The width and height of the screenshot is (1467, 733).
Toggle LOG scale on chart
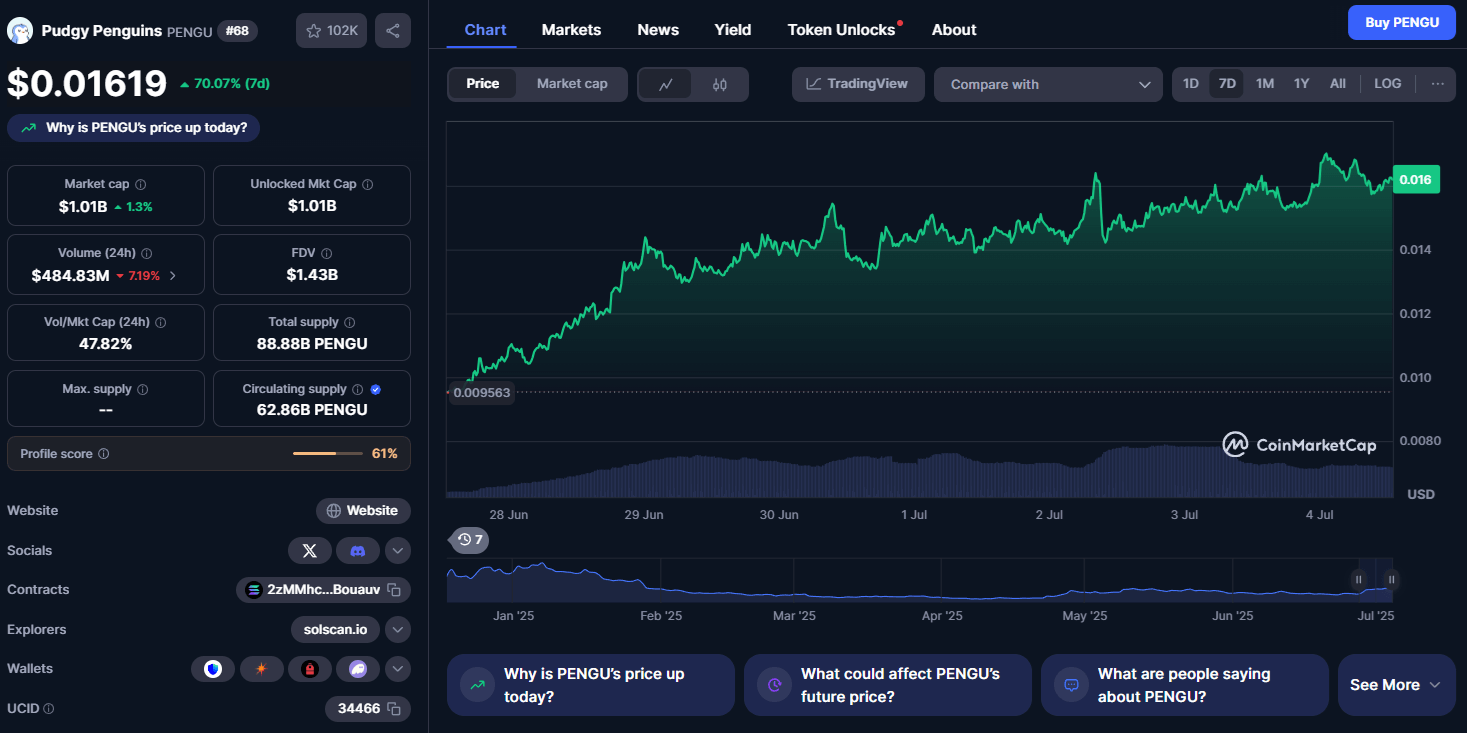1388,84
